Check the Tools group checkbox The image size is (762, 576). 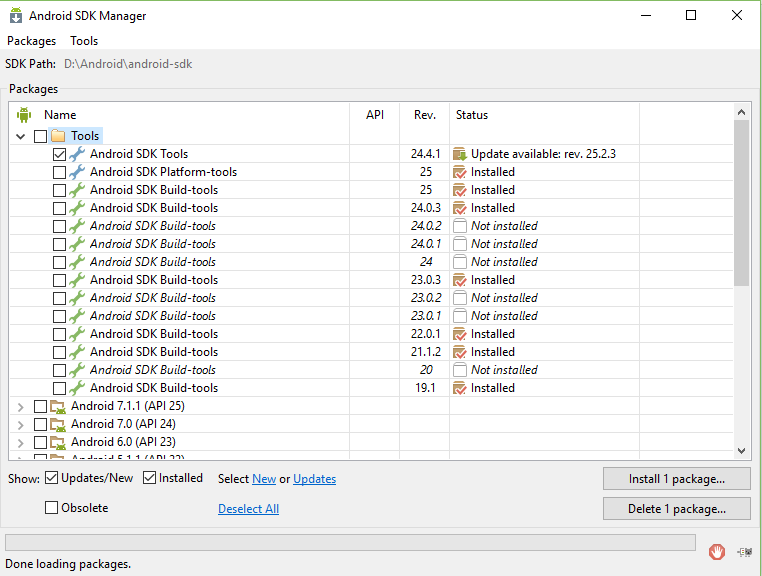coord(41,136)
